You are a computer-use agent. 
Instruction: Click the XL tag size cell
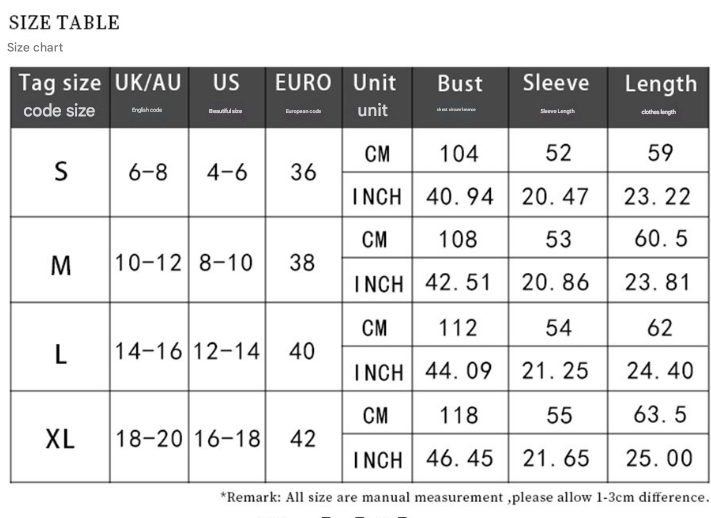pos(61,437)
